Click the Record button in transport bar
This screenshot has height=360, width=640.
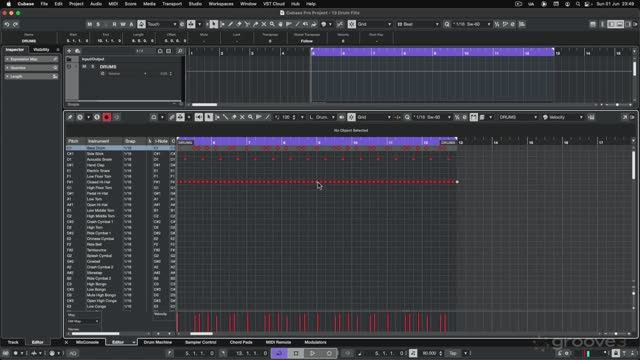pyautogui.click(x=329, y=353)
